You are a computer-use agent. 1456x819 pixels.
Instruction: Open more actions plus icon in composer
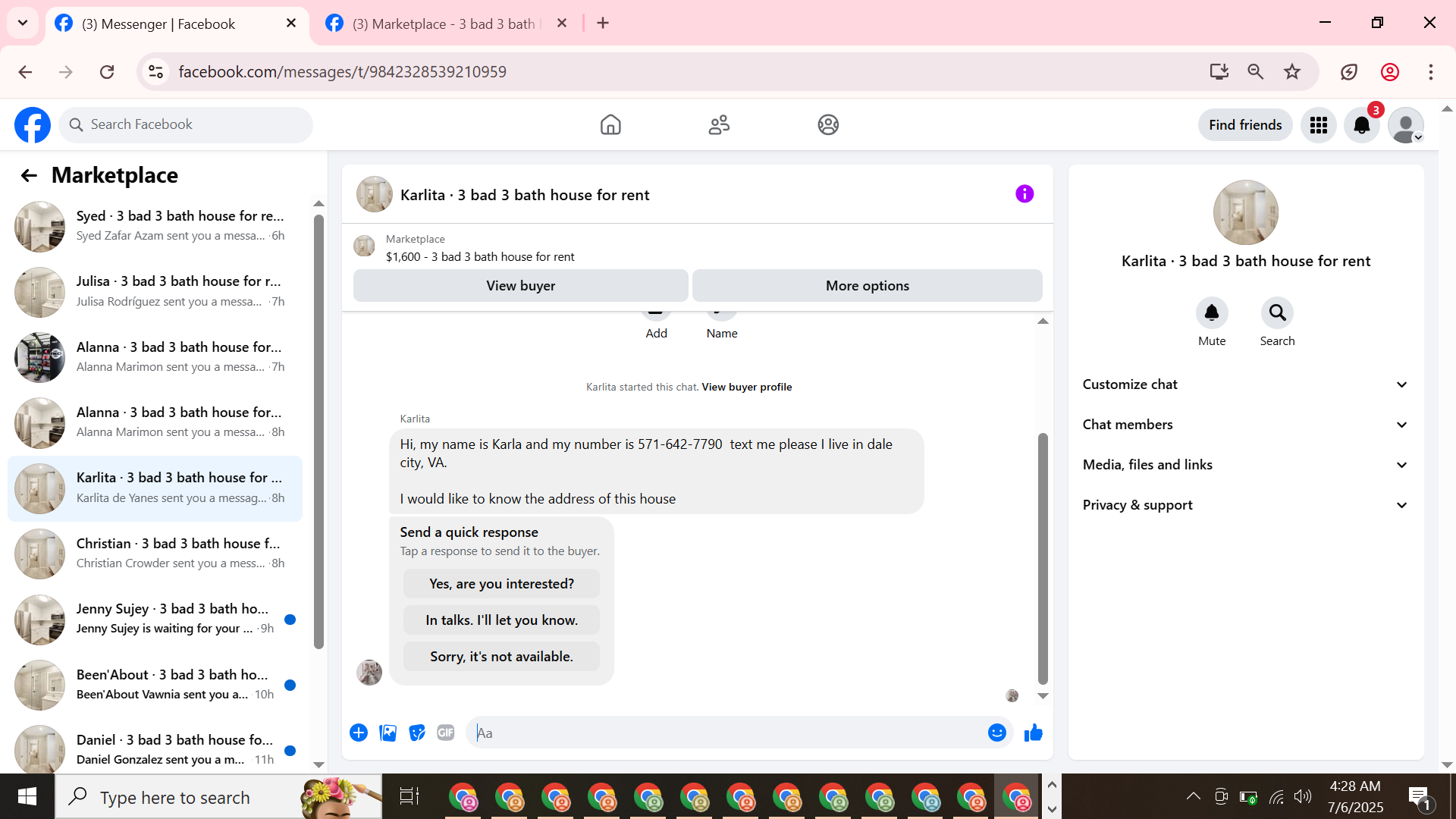[359, 733]
